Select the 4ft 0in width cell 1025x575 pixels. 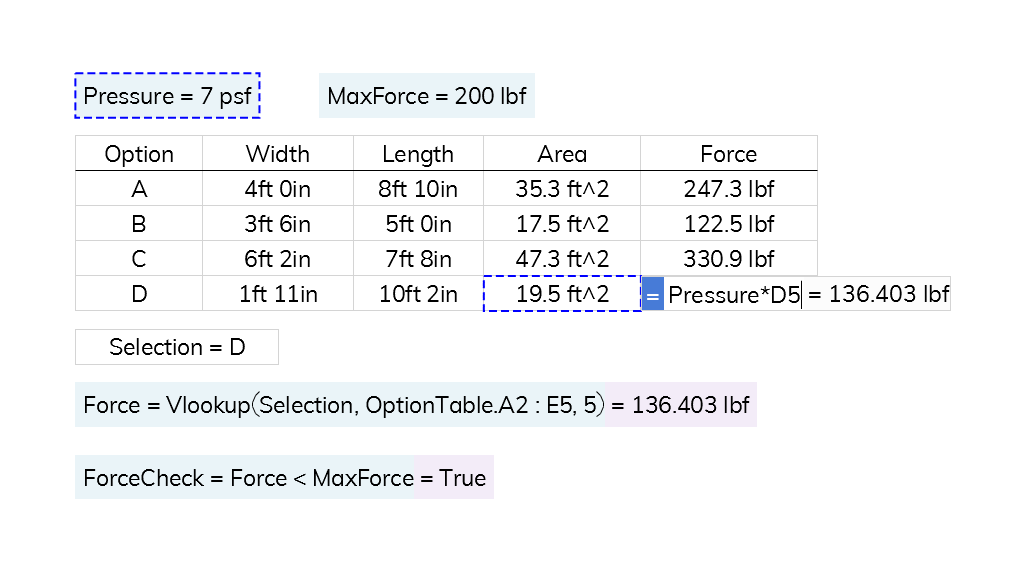[x=278, y=189]
